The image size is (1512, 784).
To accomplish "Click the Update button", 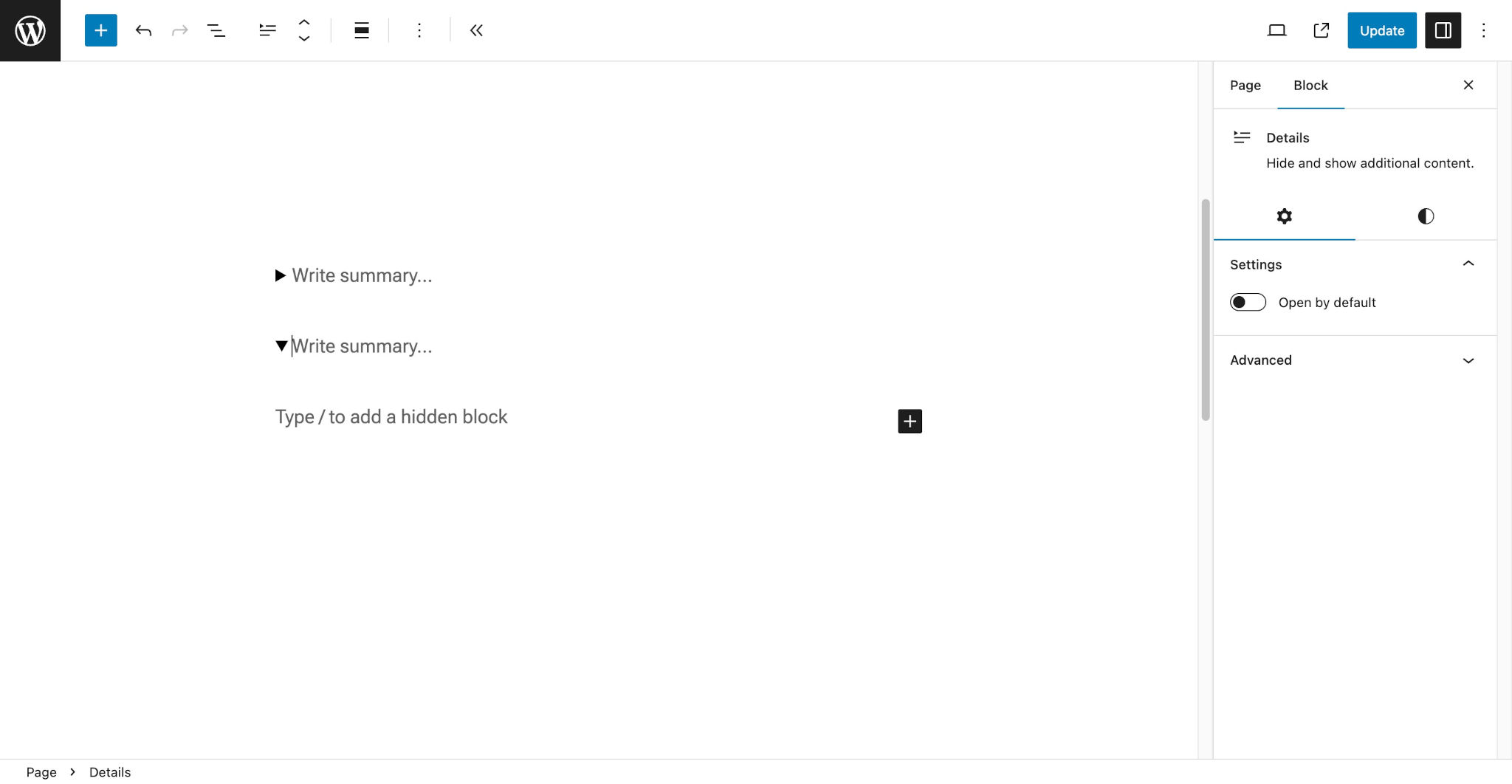I will pos(1381,30).
